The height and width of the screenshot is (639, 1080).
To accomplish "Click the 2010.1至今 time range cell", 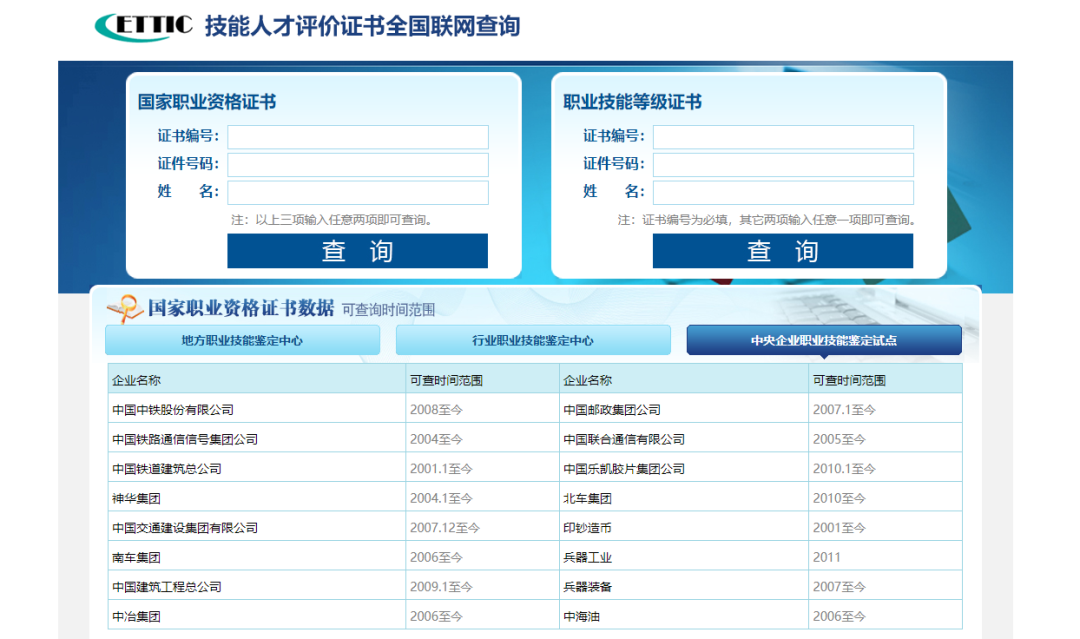I will pos(885,469).
